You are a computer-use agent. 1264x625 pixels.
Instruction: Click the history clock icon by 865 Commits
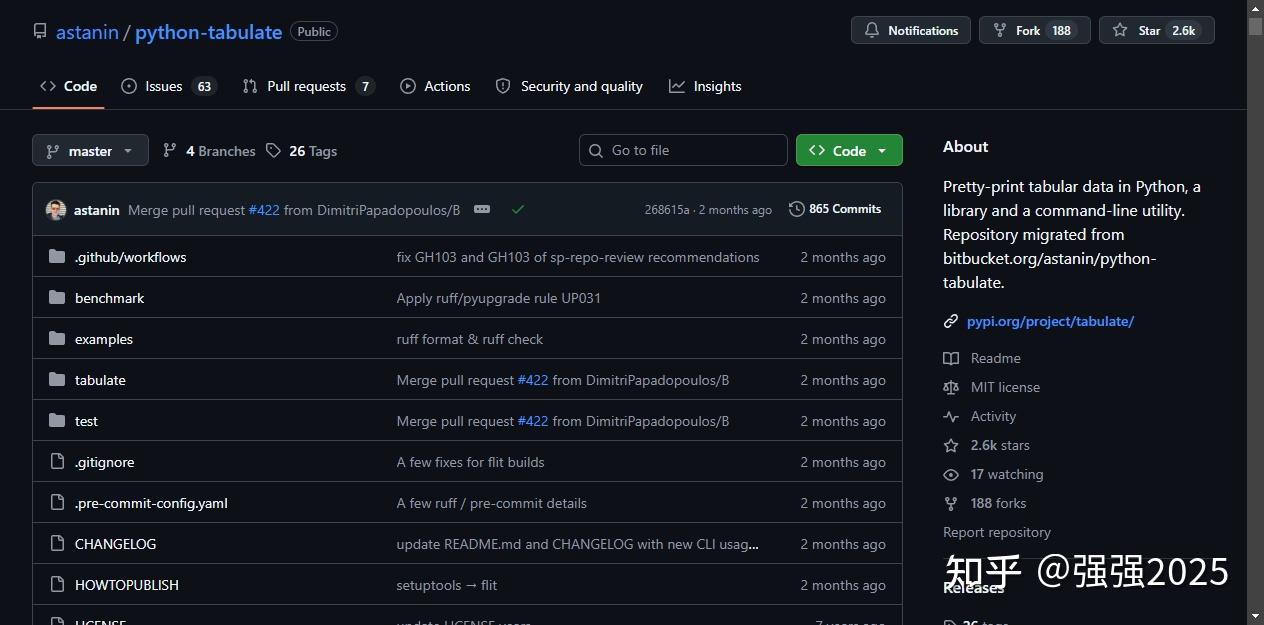click(797, 209)
